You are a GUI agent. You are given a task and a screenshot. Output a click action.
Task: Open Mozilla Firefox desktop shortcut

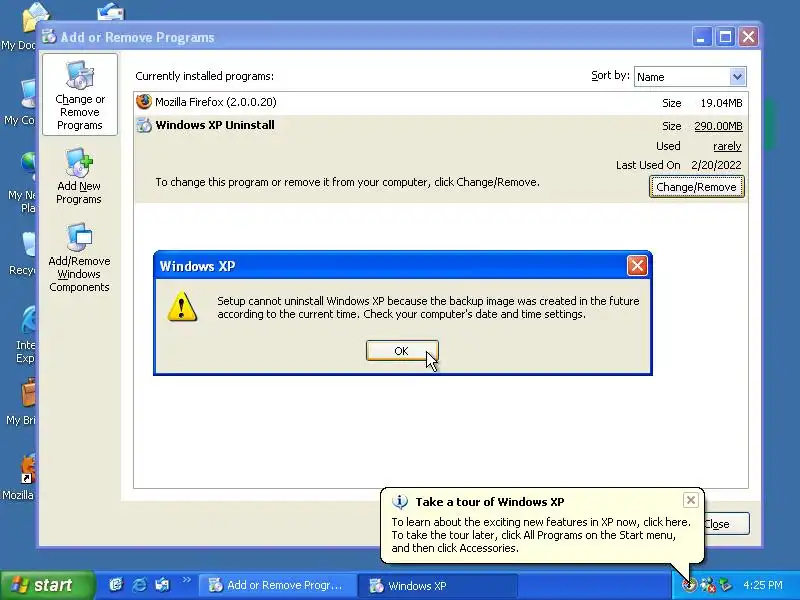(19, 477)
